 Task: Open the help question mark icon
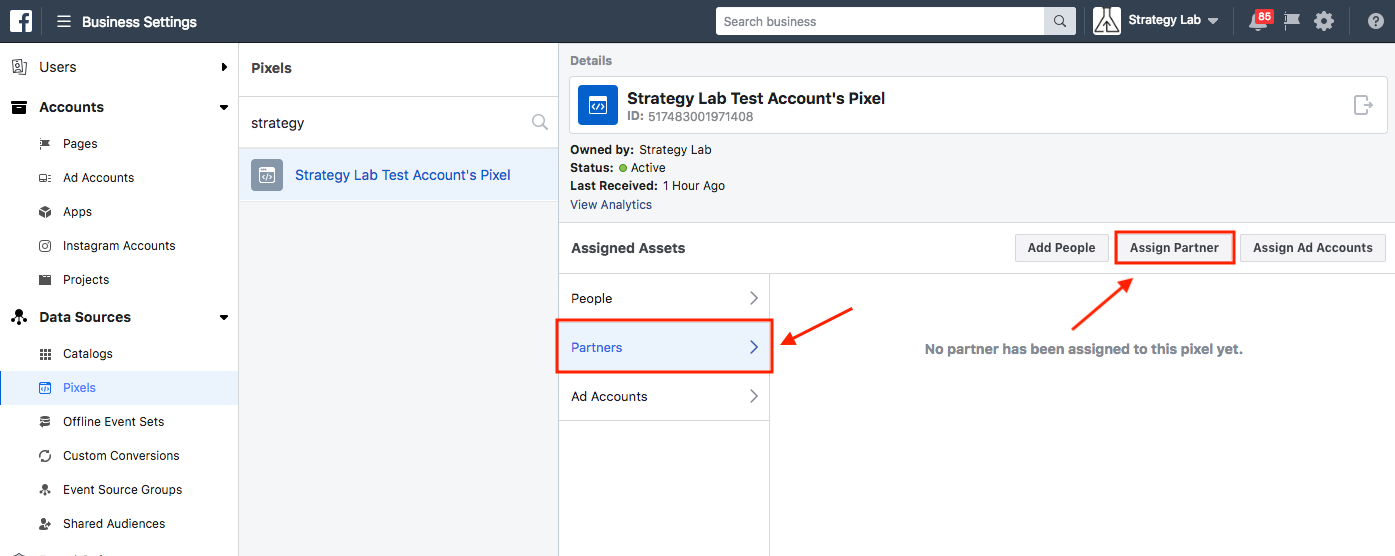pyautogui.click(x=1375, y=21)
